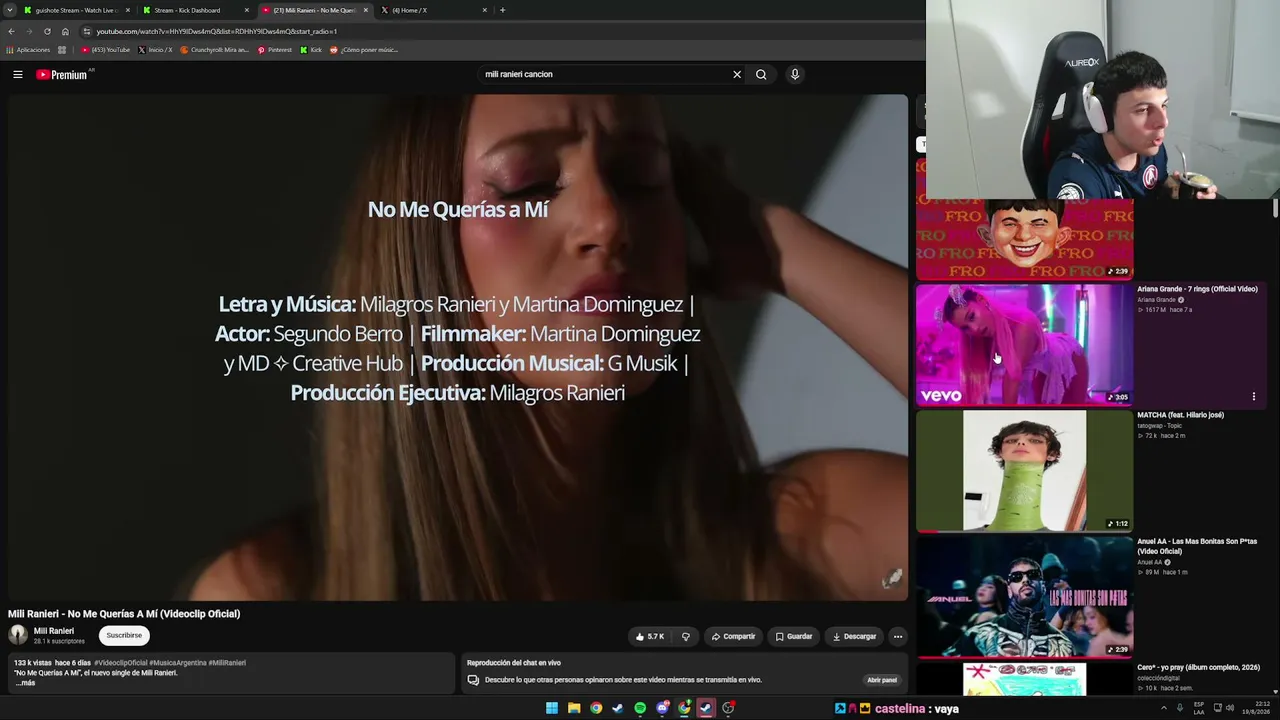Open Mili Ranieri channel avatar

coord(18,635)
